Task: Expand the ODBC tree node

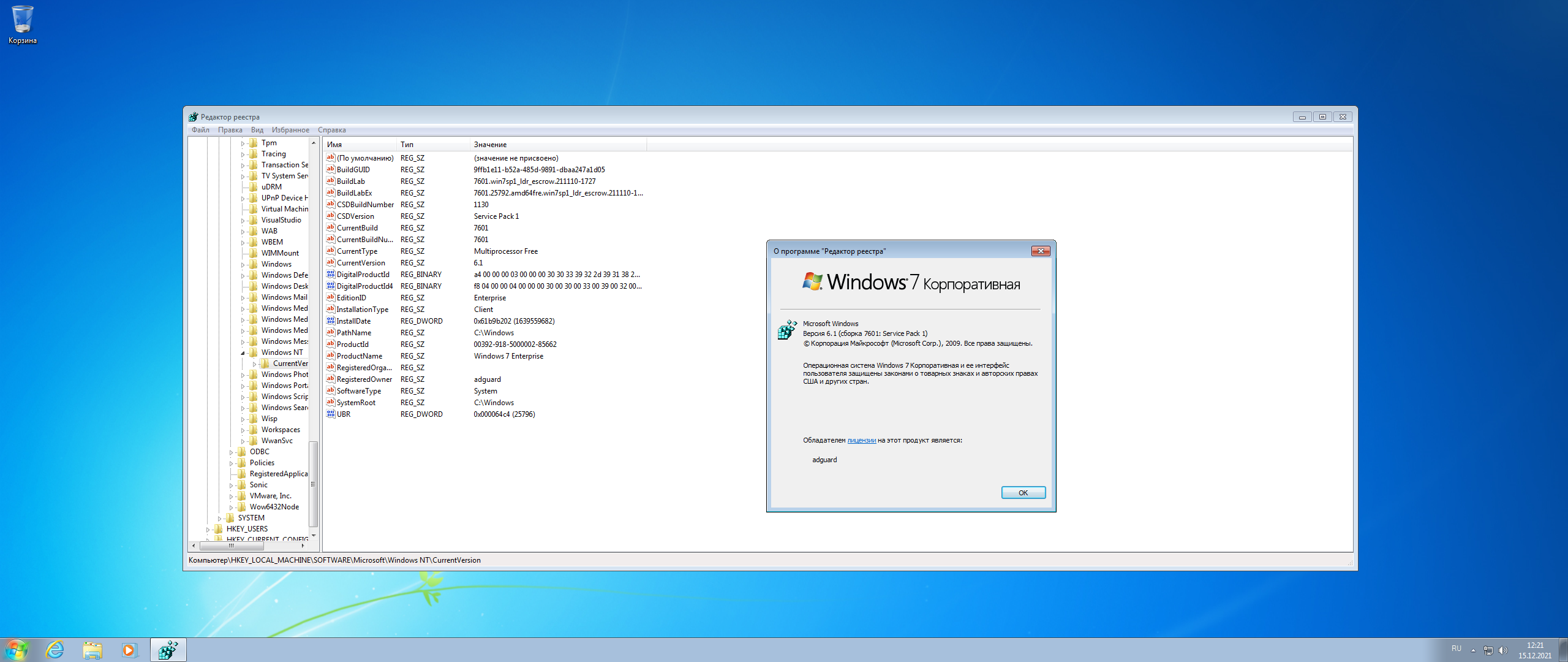Action: point(231,452)
